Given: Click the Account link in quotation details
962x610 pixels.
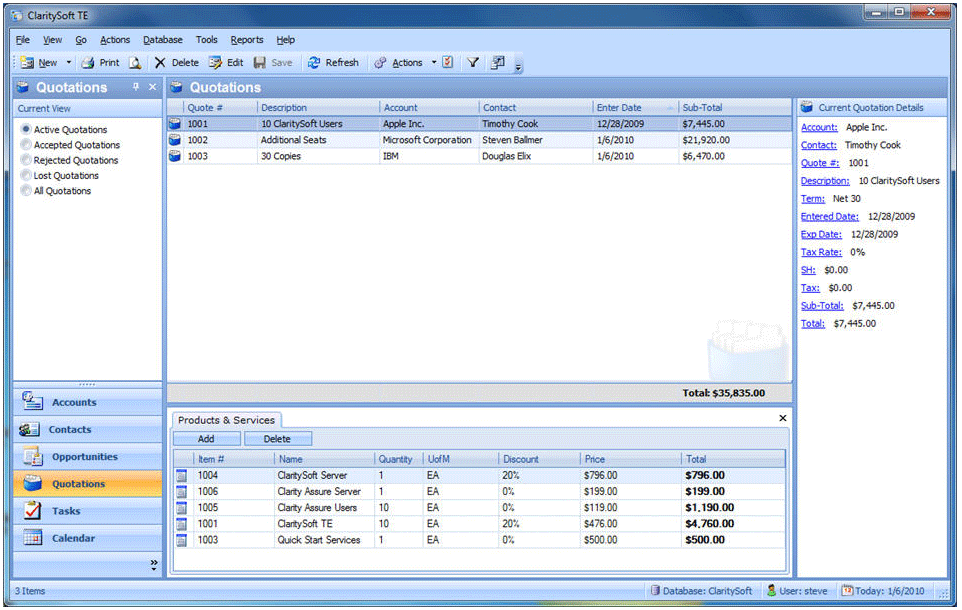Looking at the screenshot, I should click(x=819, y=127).
